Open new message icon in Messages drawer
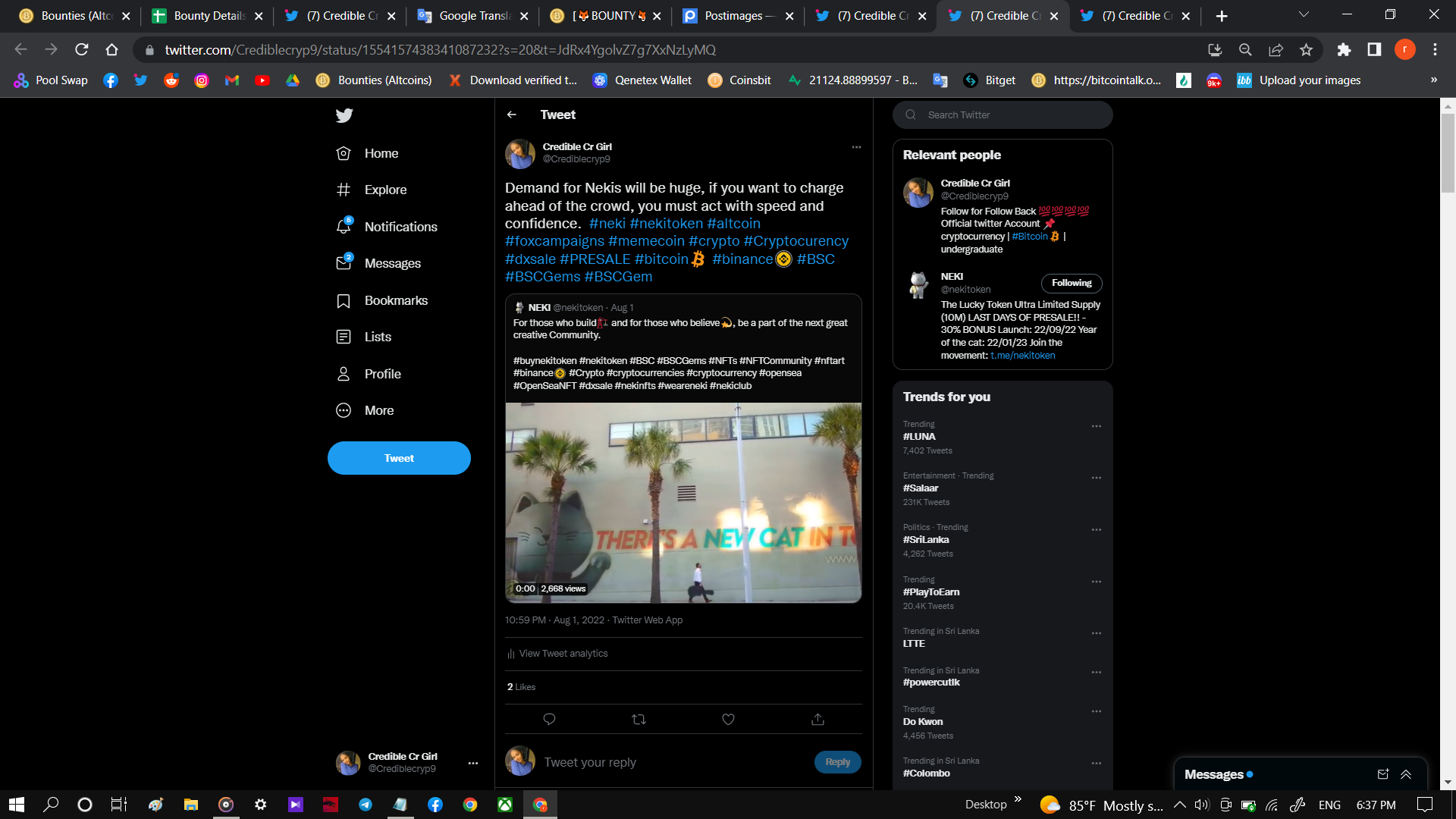This screenshot has height=819, width=1456. click(1382, 774)
